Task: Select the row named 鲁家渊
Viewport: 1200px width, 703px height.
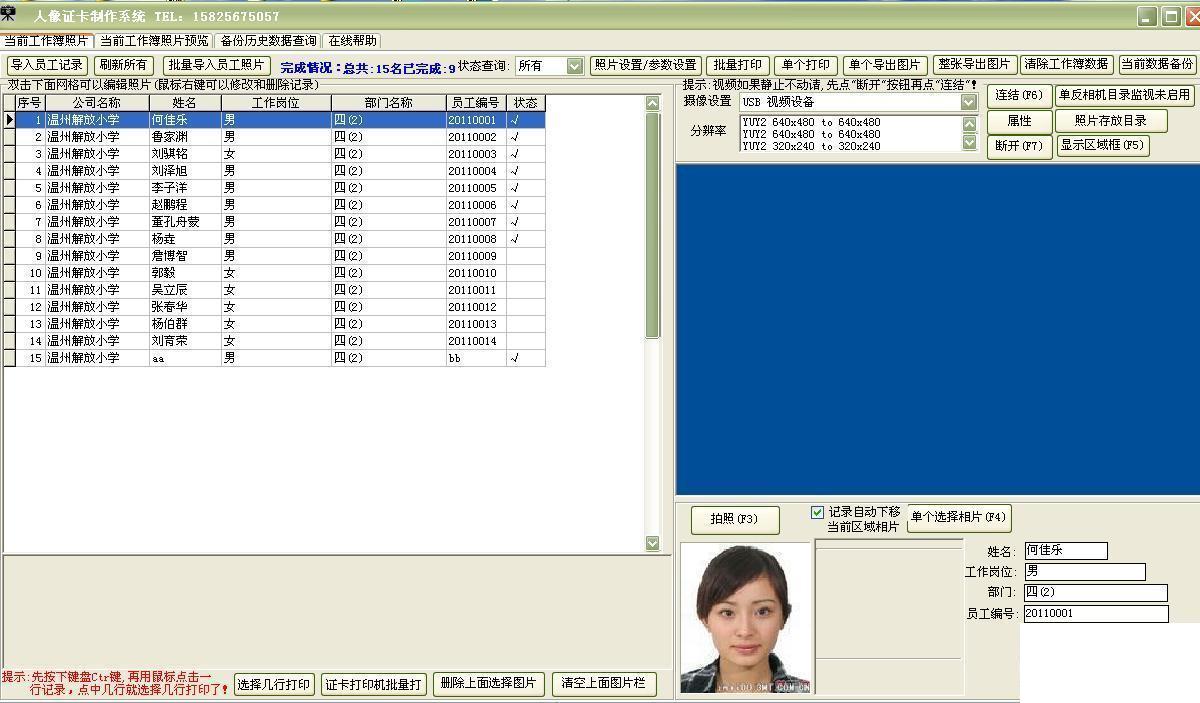Action: (275, 137)
